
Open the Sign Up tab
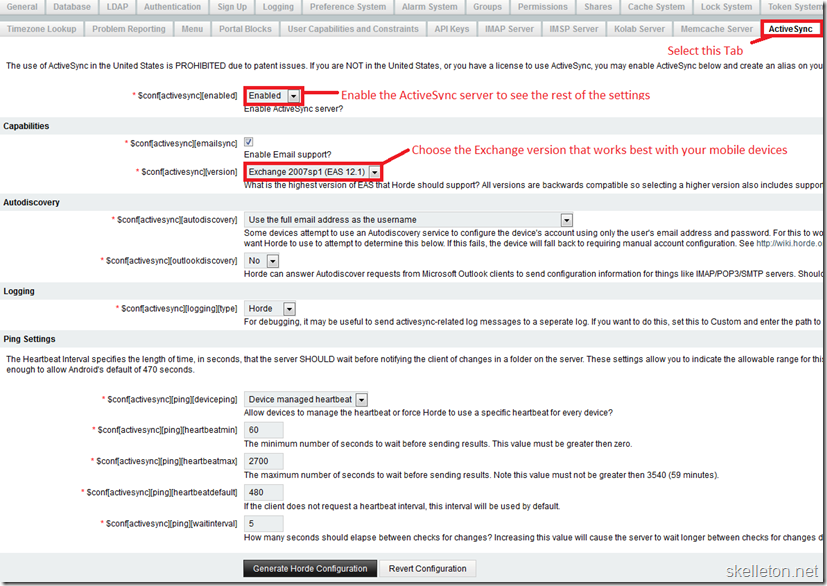click(232, 7)
